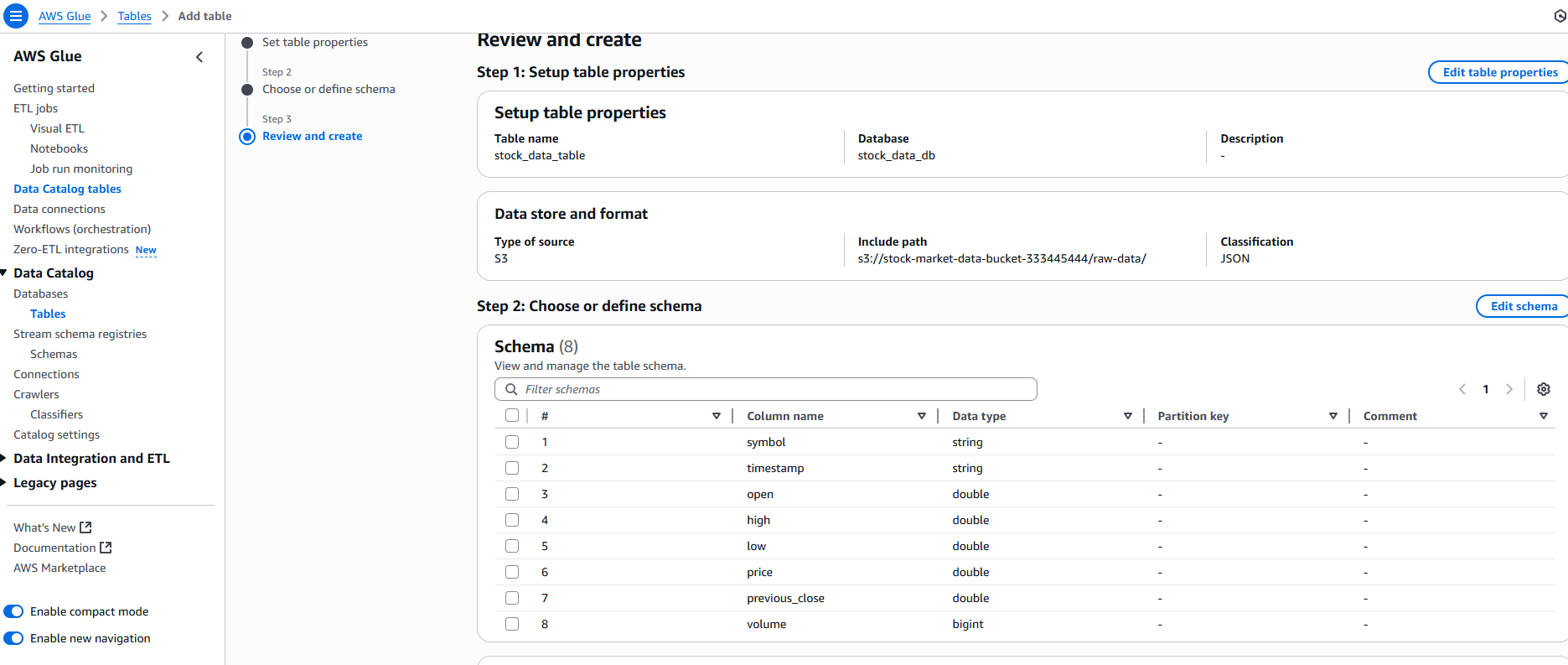Open the hamburger navigation menu
Screen dimensions: 1568x665
[15, 16]
